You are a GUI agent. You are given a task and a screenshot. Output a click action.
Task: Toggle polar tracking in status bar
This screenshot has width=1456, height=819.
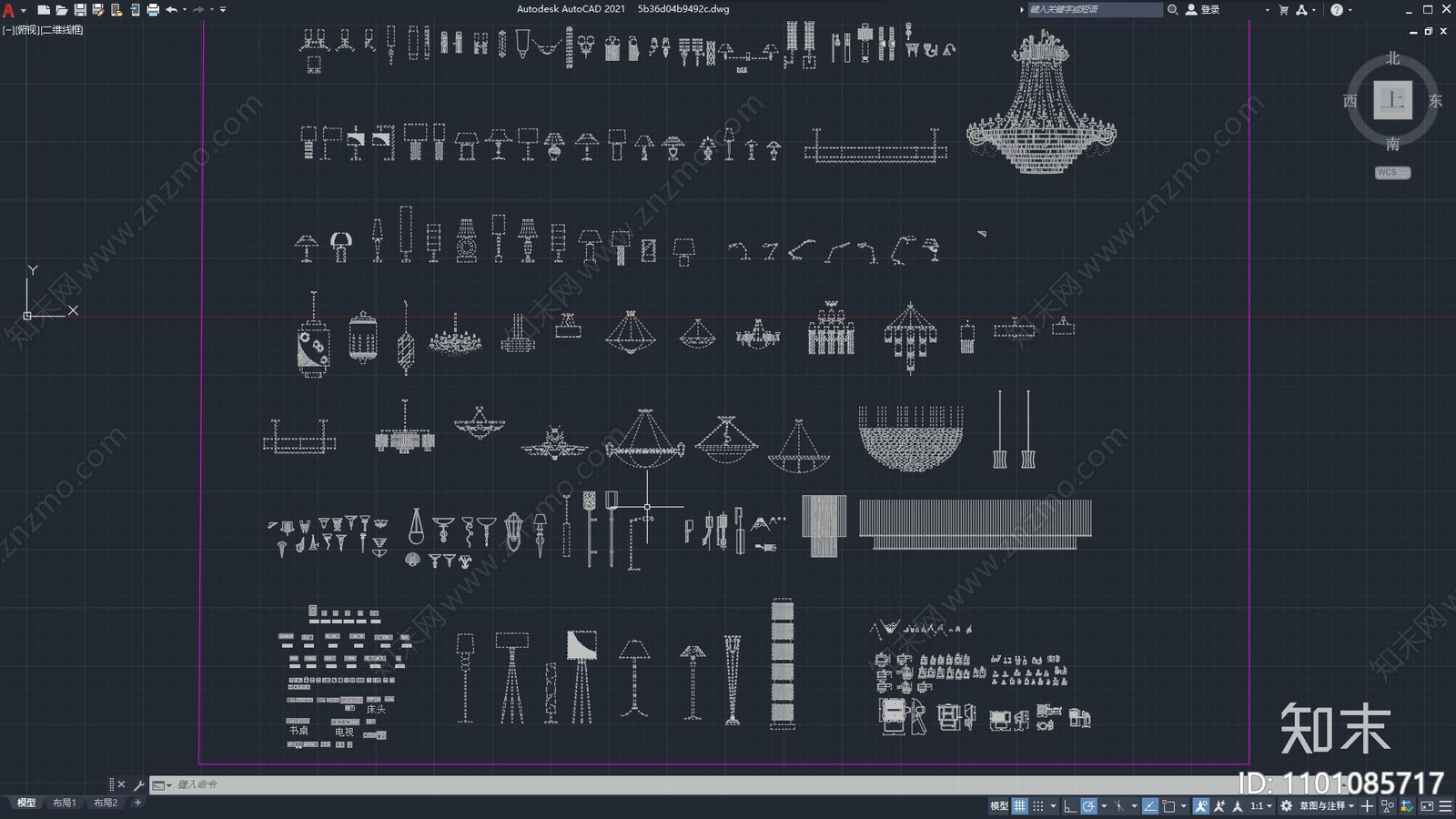coord(1088,806)
